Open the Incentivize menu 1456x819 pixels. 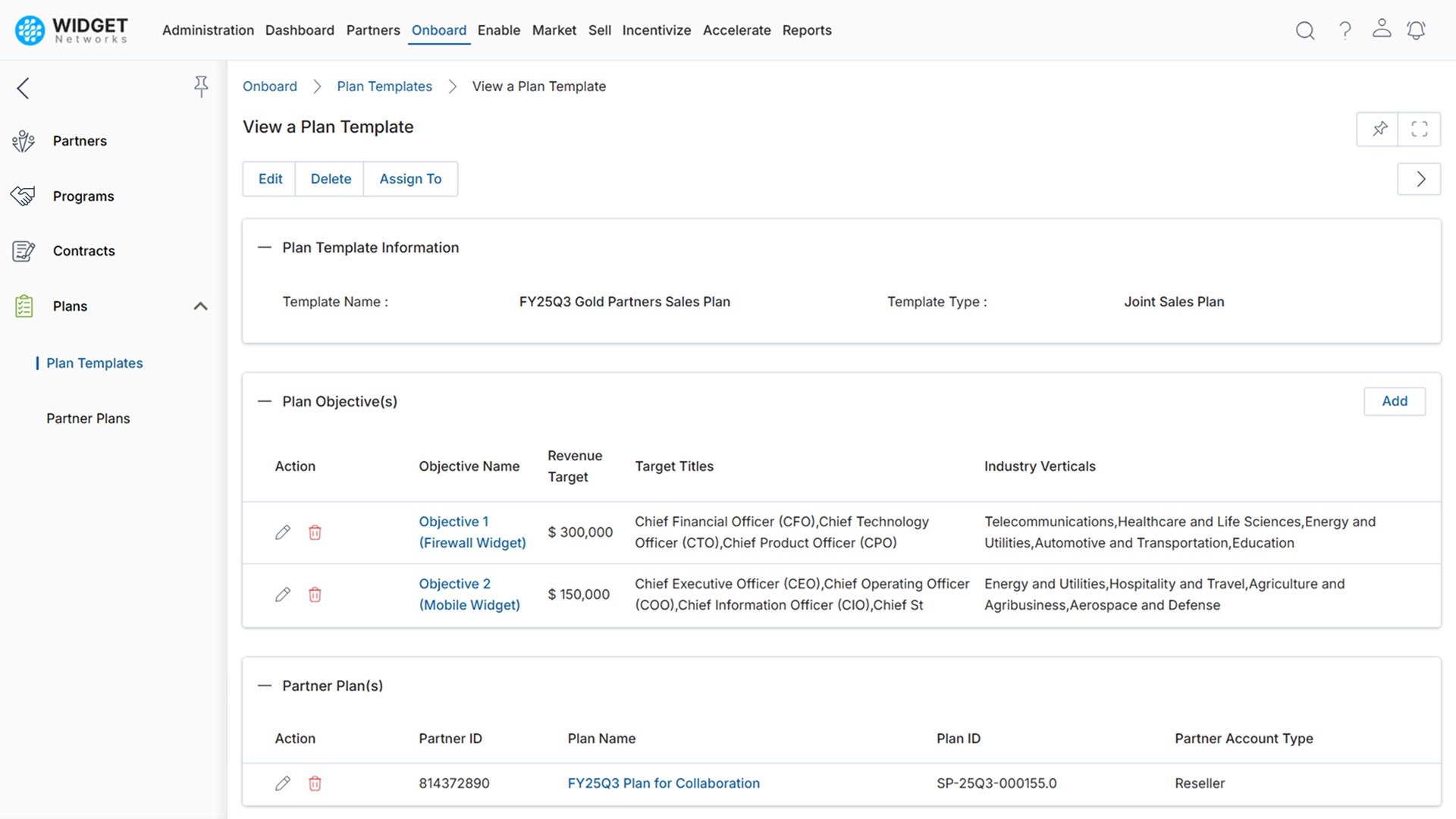click(x=656, y=30)
